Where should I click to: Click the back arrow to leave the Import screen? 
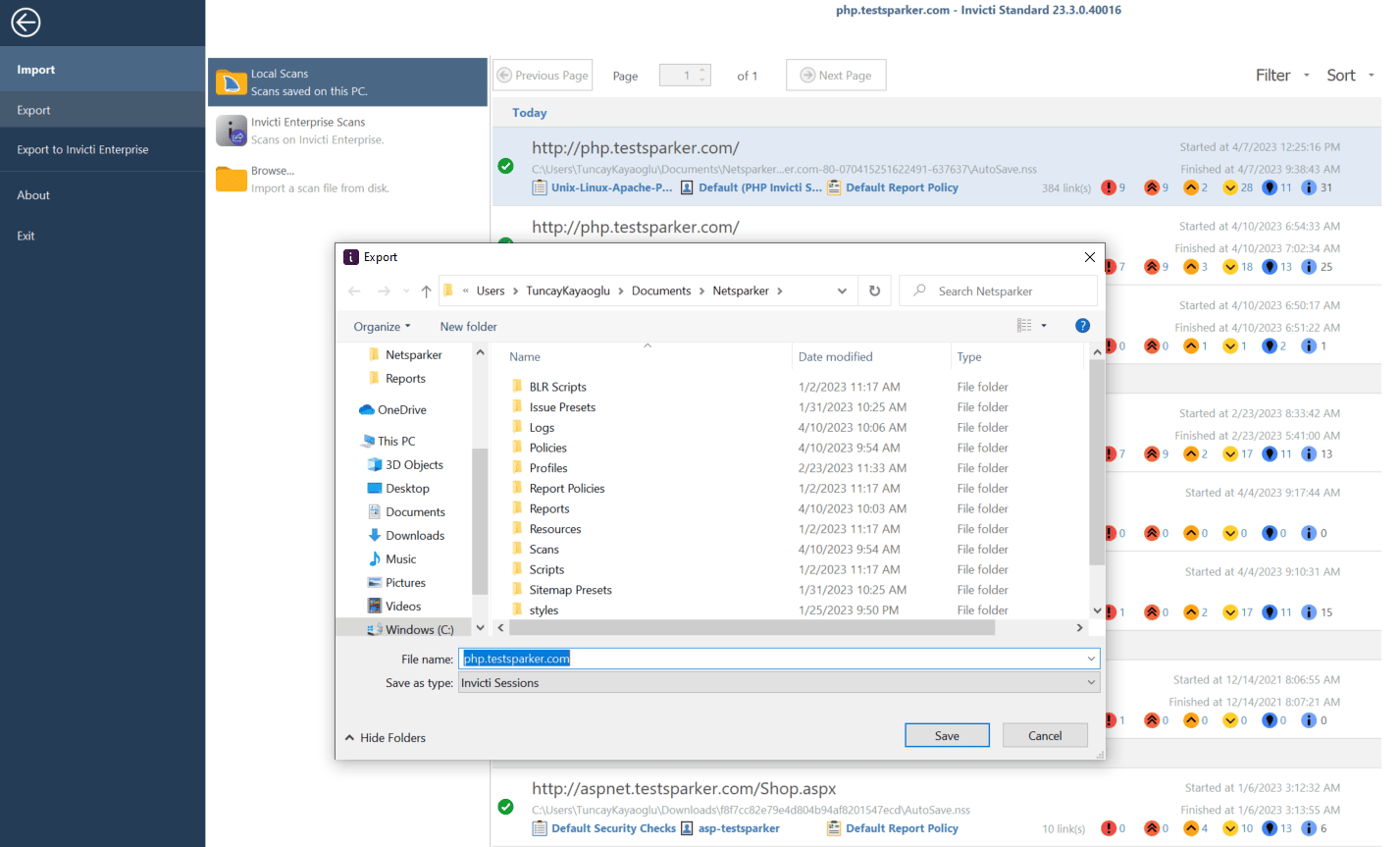(x=25, y=22)
